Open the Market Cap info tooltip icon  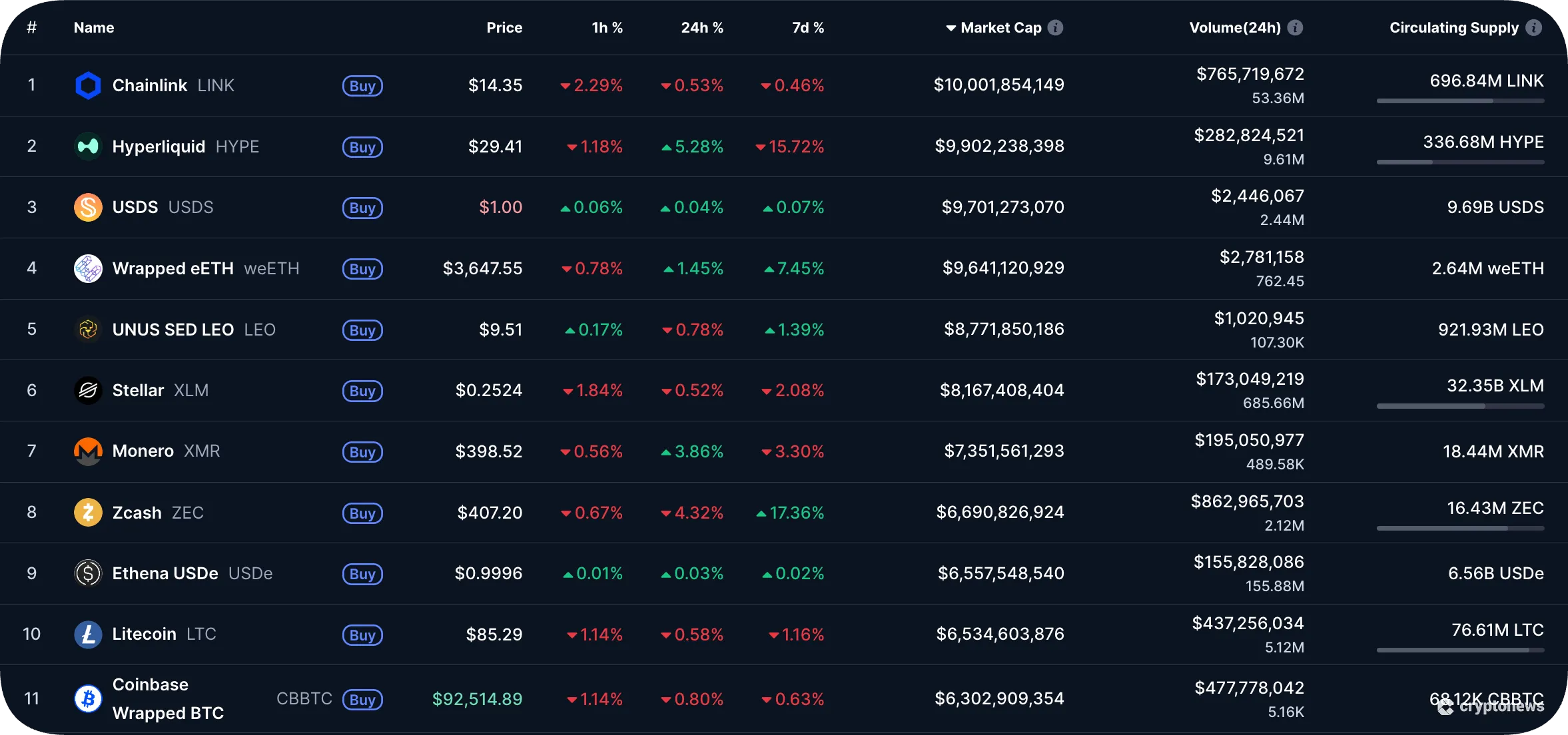(x=1056, y=27)
